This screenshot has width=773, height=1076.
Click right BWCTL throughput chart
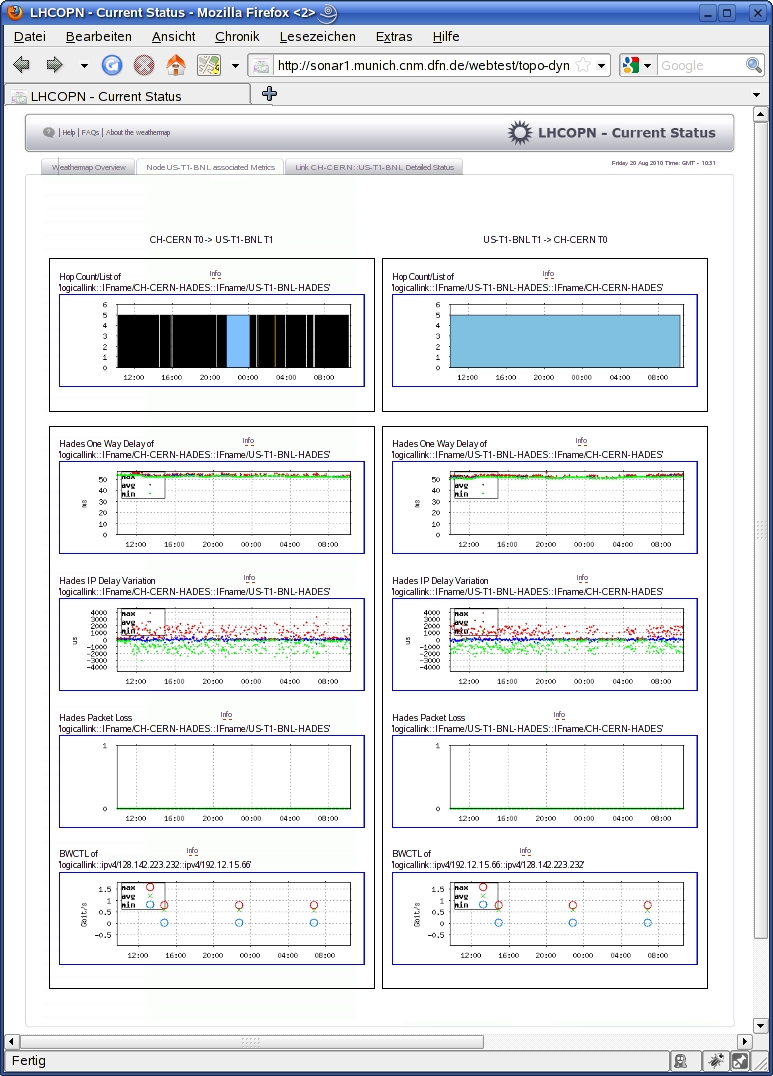[x=544, y=918]
